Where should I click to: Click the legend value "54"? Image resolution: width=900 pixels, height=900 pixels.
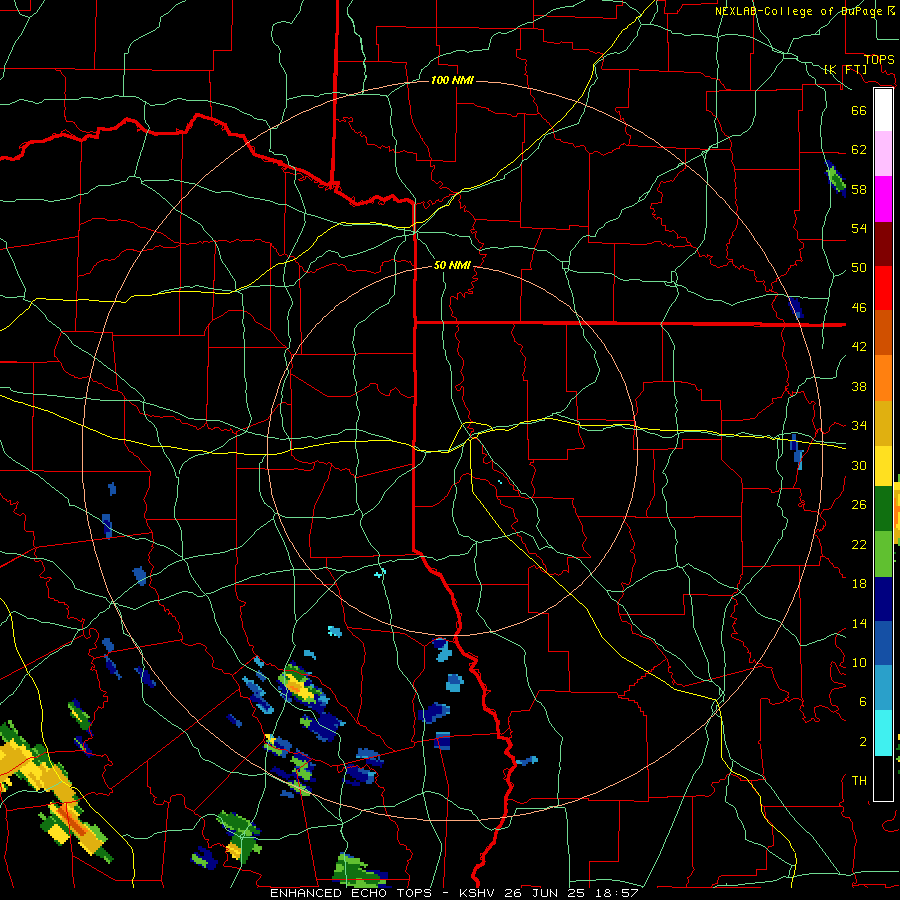point(859,228)
